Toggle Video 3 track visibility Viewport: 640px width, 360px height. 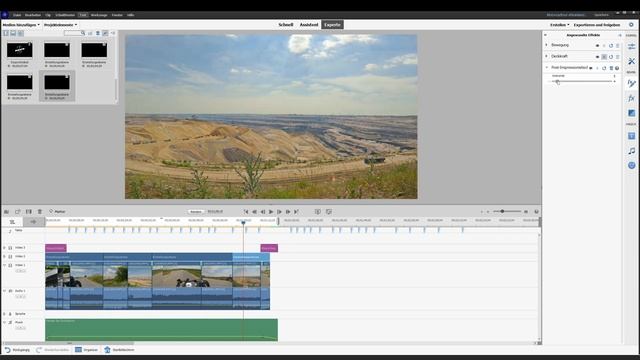(10, 248)
